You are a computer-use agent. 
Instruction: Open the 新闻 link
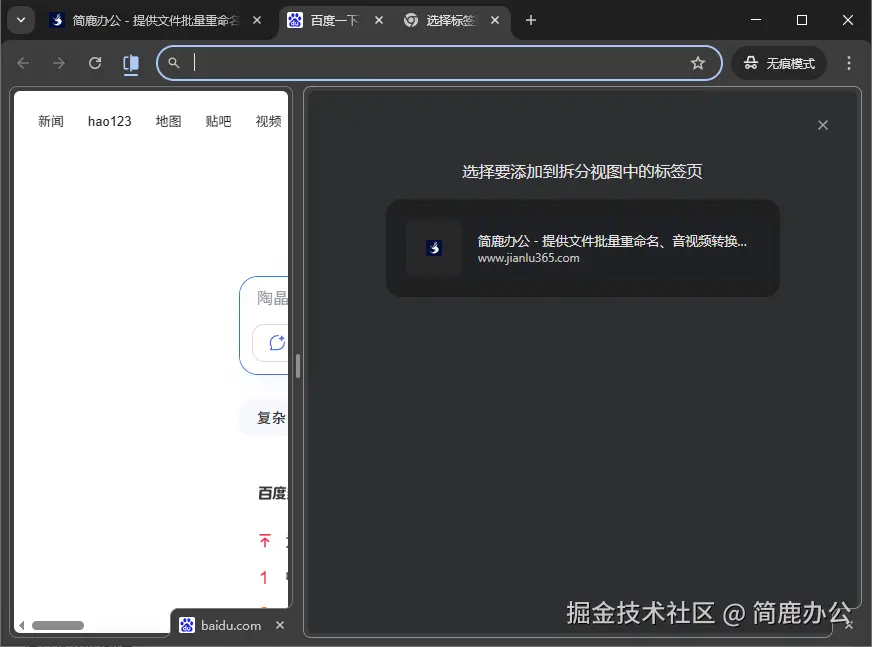51,121
